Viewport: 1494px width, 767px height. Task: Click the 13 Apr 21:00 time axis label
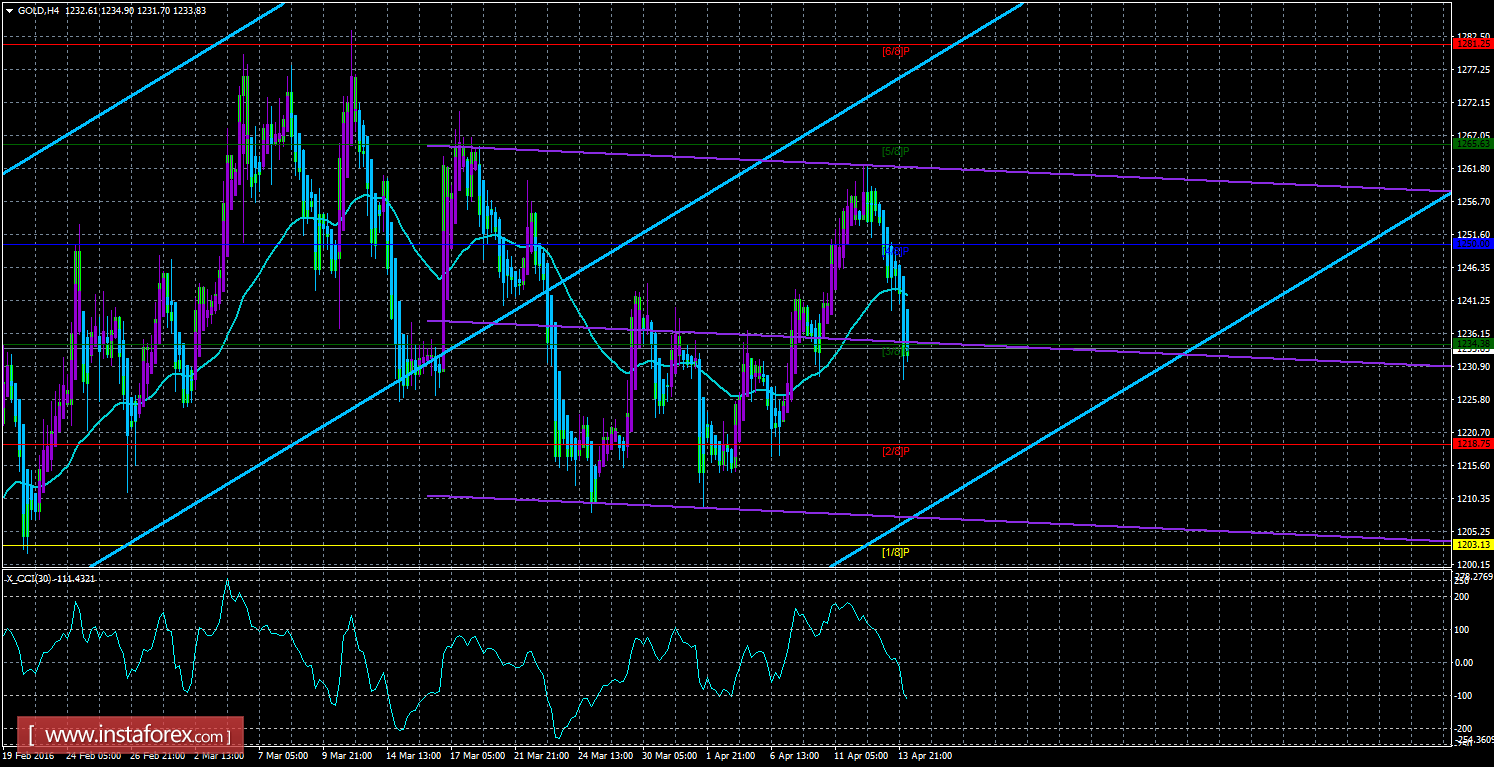point(927,756)
